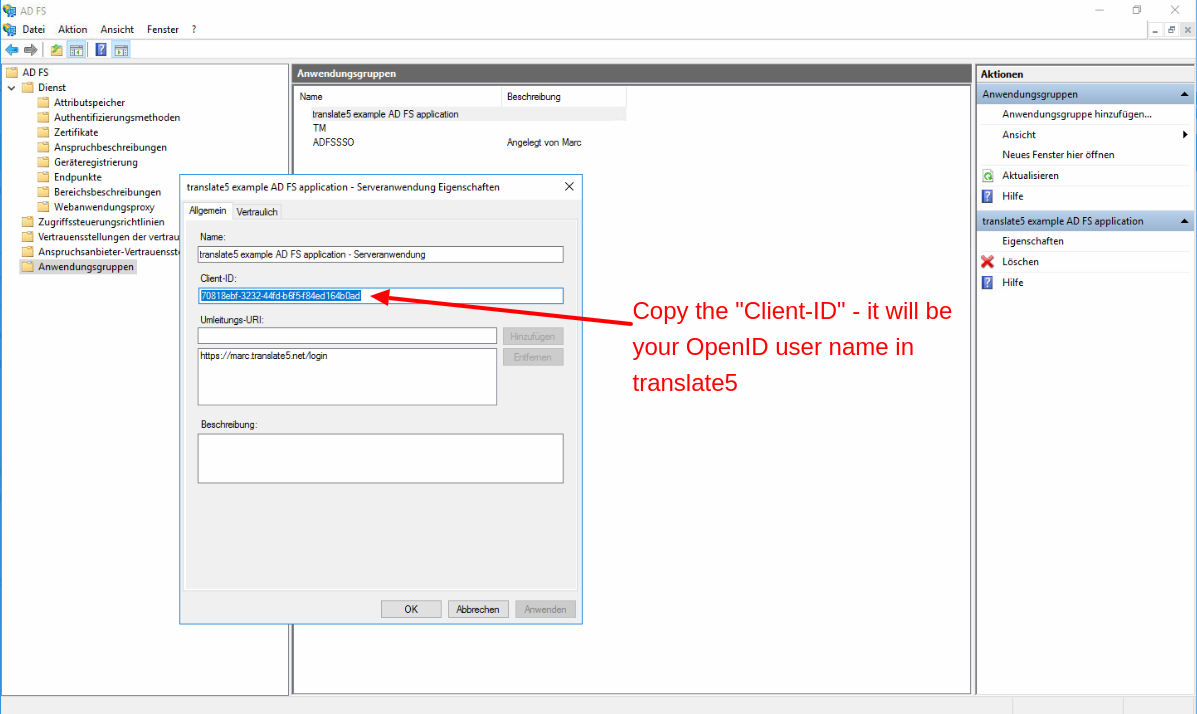This screenshot has height=714, width=1197.
Task: Toggle the action pane toolbar icon
Action: pyautogui.click(x=121, y=50)
